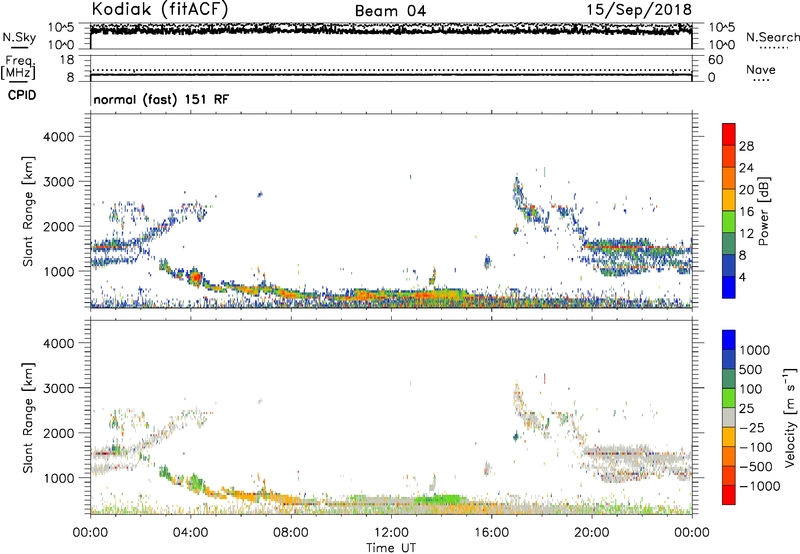Click the blue top of Velocity color bar
800x554 pixels.
(x=729, y=340)
